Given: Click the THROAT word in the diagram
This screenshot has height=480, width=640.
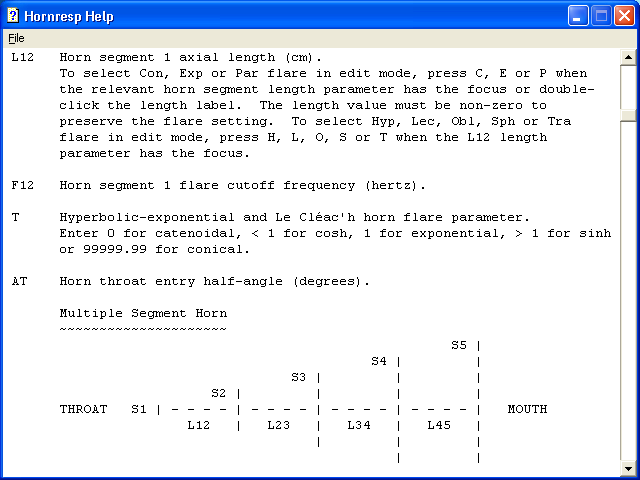Looking at the screenshot, I should [83, 409].
